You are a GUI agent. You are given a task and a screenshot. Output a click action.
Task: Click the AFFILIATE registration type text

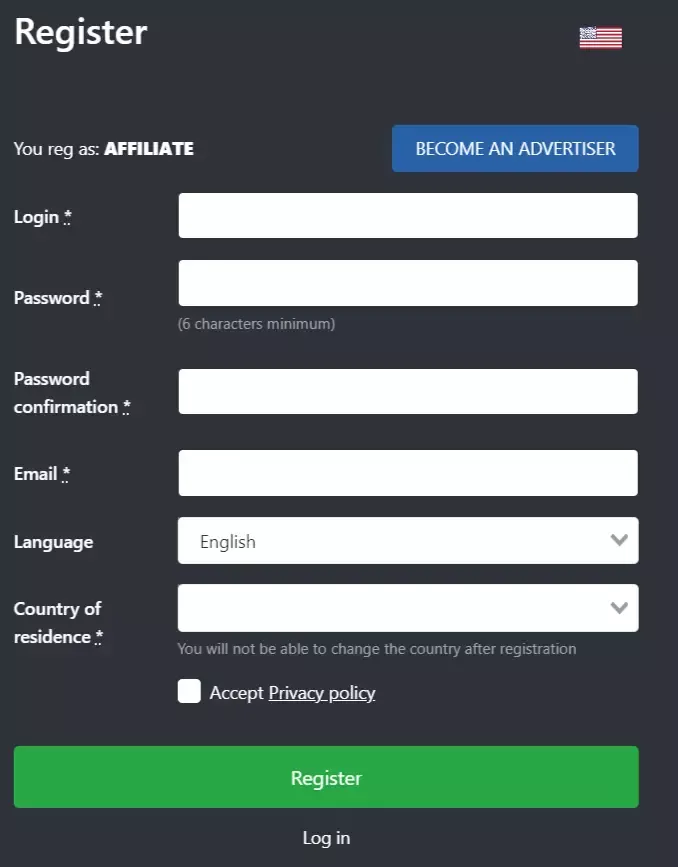pos(149,149)
